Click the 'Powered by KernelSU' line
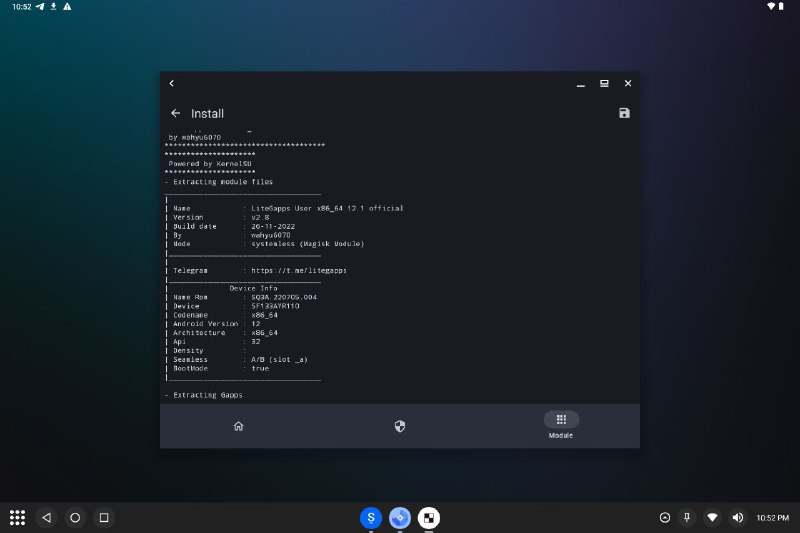The width and height of the screenshot is (800, 533). pos(210,164)
